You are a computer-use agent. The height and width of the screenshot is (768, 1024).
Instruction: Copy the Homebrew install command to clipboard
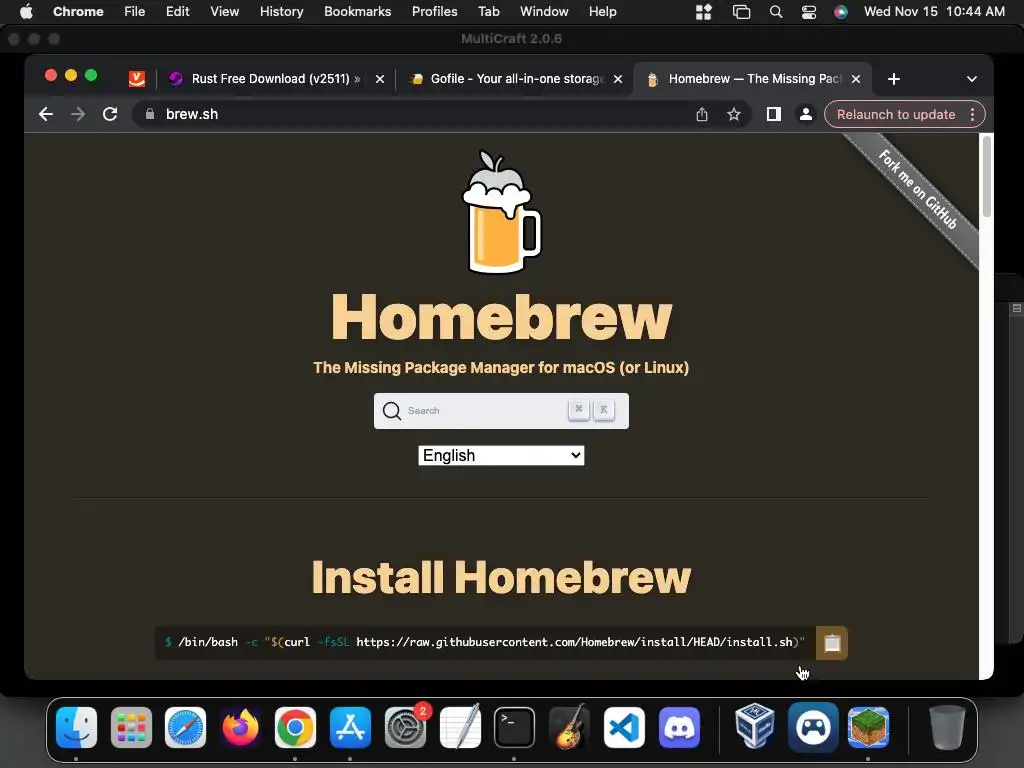point(831,643)
